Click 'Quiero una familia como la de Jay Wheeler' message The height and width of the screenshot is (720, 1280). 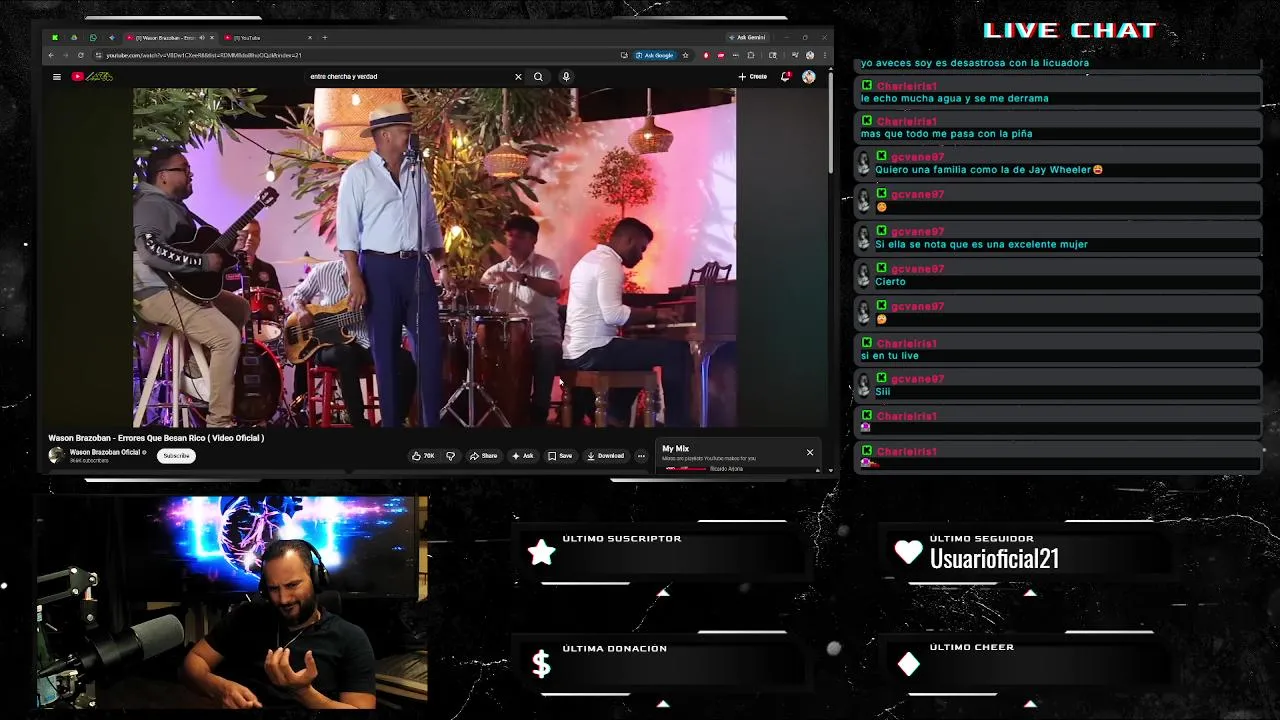point(989,170)
